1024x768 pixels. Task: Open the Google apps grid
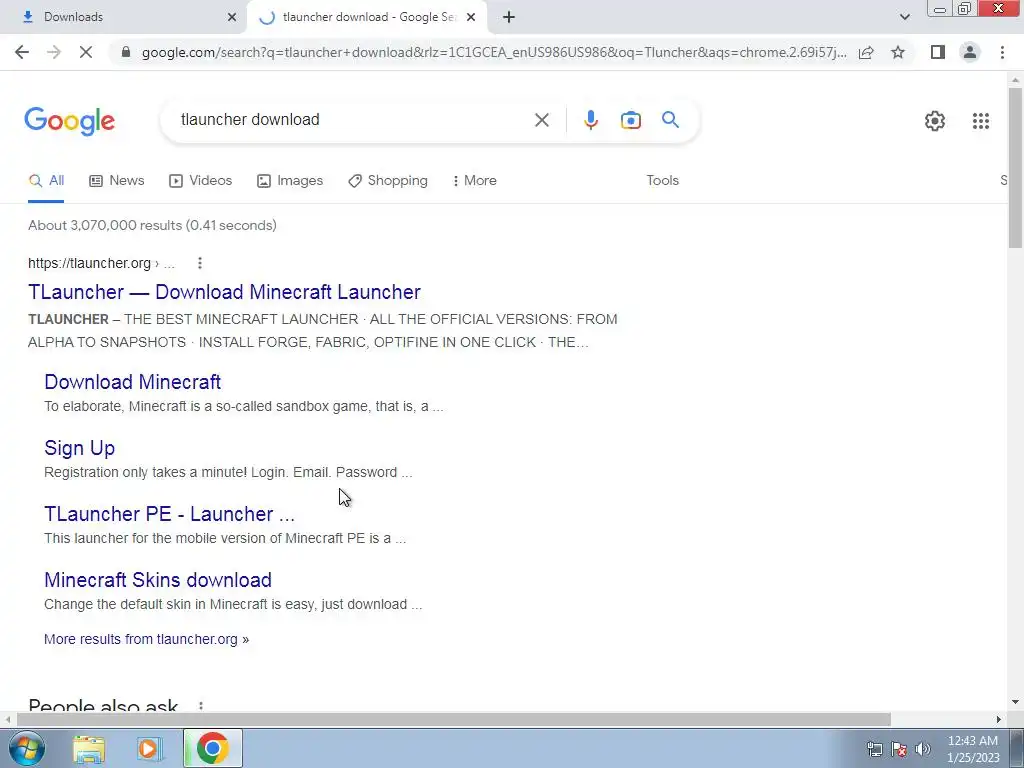(x=980, y=121)
